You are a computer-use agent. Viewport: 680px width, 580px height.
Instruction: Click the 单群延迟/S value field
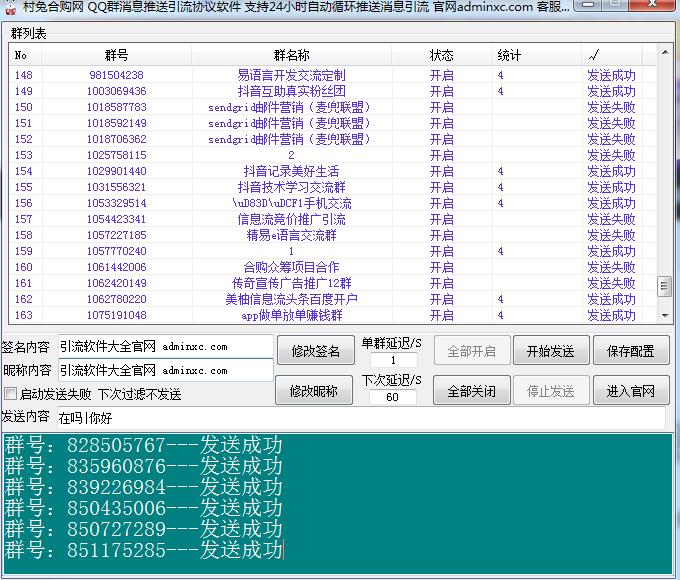click(x=393, y=360)
